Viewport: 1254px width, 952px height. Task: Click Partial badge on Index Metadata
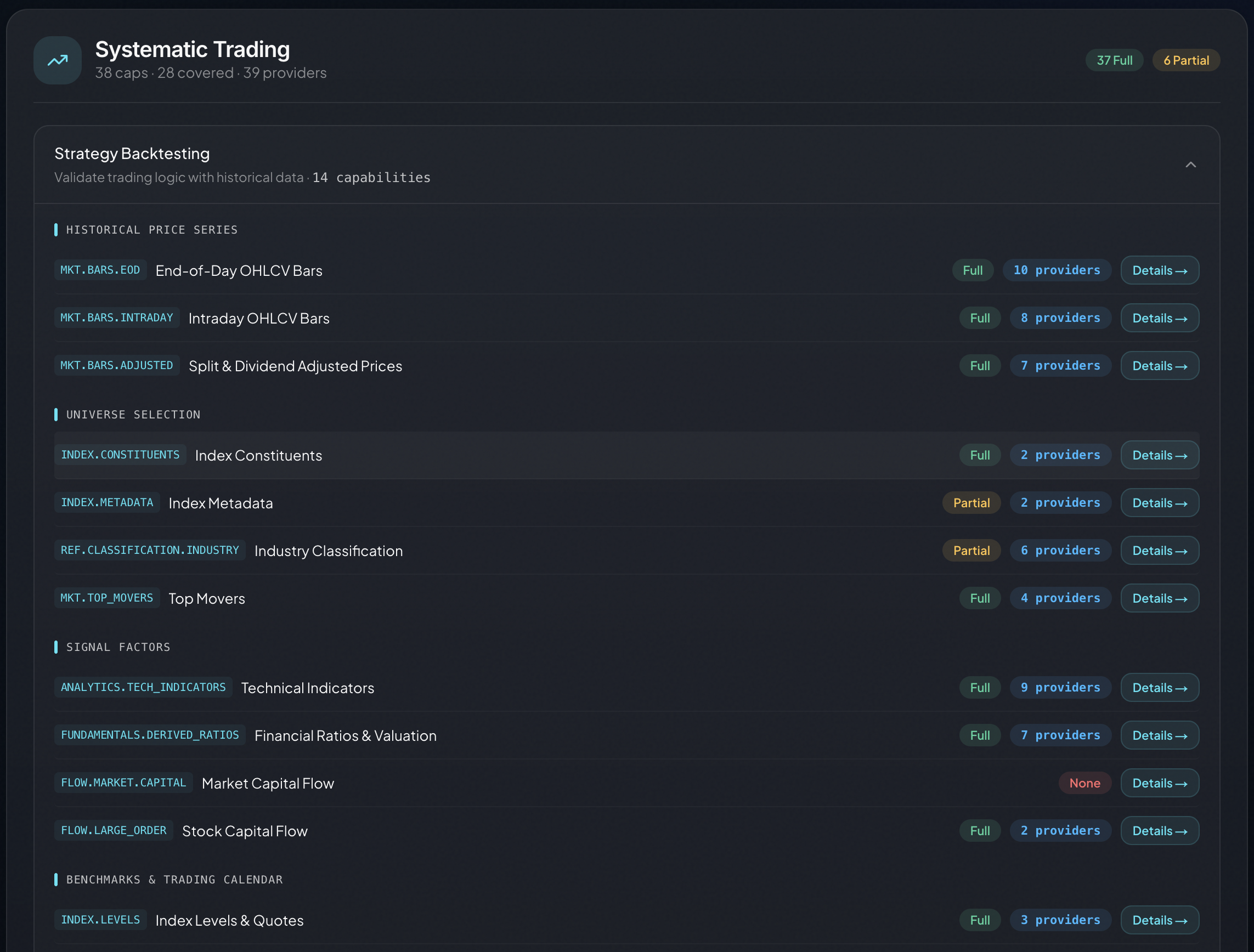tap(970, 503)
